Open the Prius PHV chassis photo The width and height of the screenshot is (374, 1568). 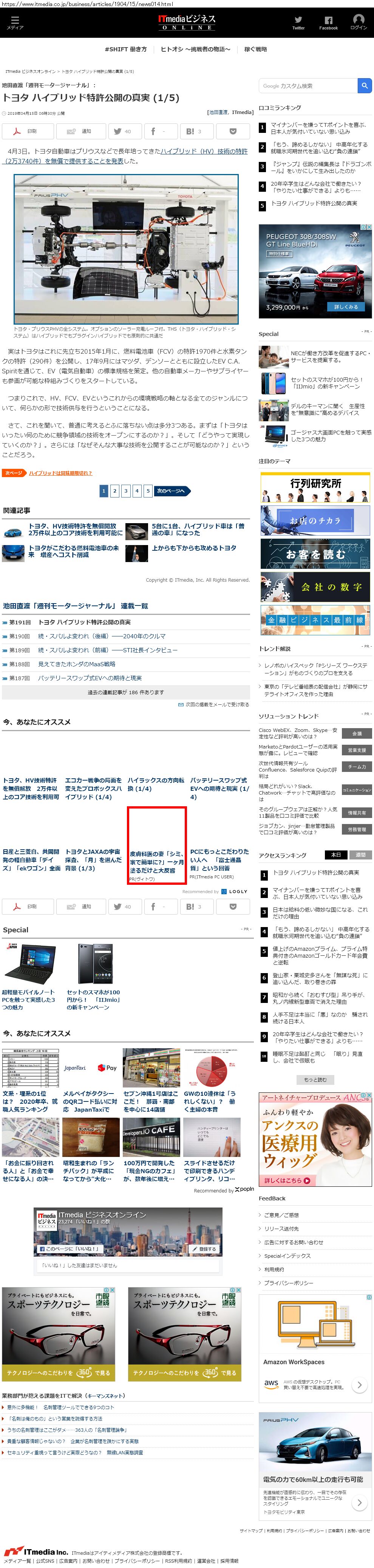(126, 250)
